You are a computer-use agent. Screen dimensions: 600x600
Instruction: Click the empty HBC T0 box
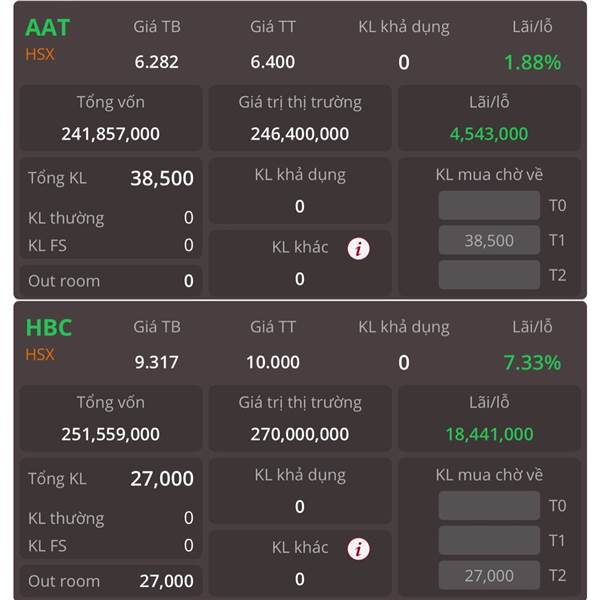click(x=489, y=505)
